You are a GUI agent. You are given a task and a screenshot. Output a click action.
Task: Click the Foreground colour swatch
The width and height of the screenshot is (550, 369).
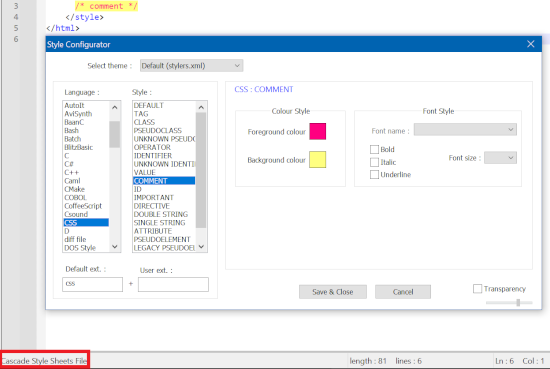tap(317, 132)
